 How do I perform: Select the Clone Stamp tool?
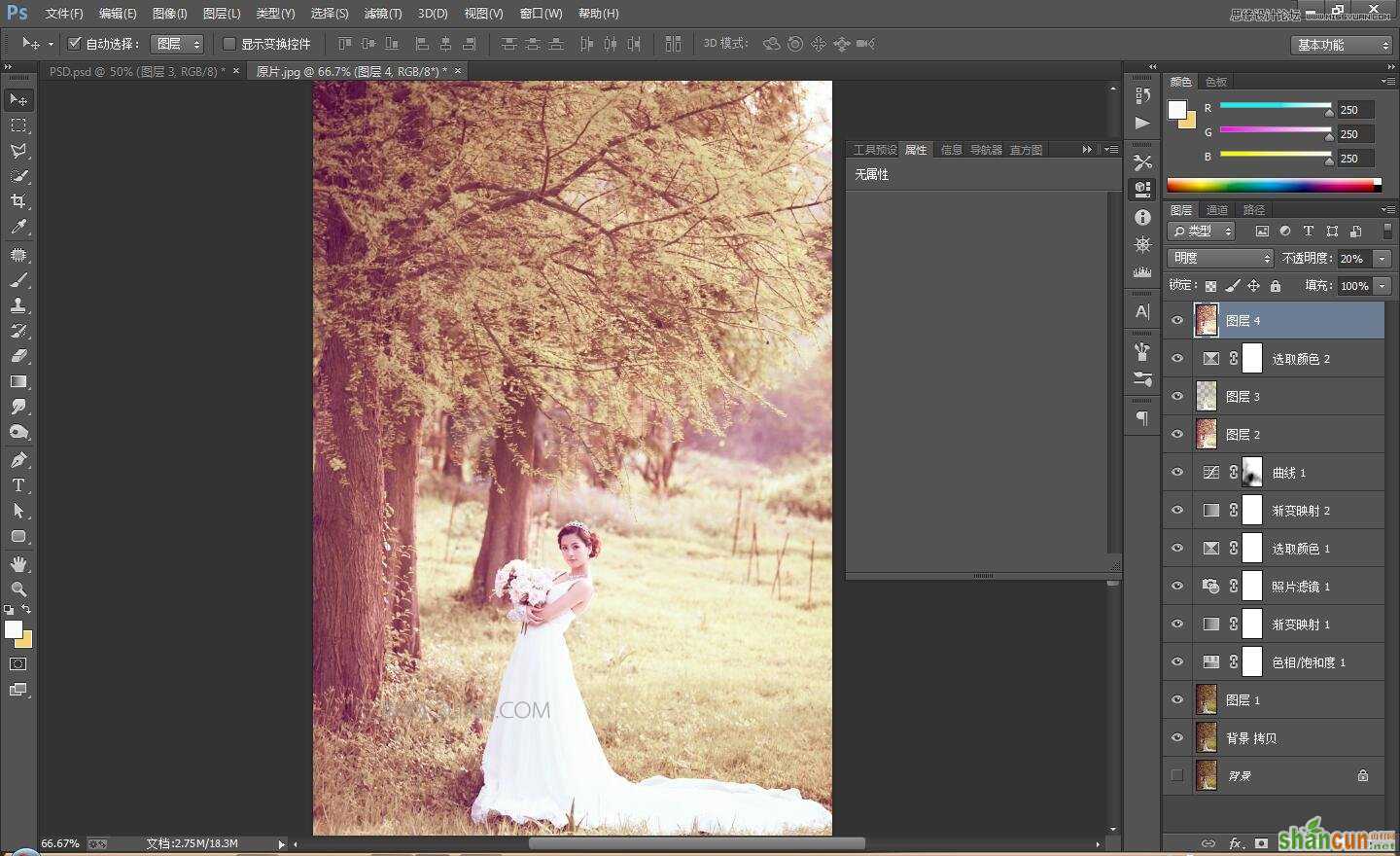pyautogui.click(x=18, y=305)
